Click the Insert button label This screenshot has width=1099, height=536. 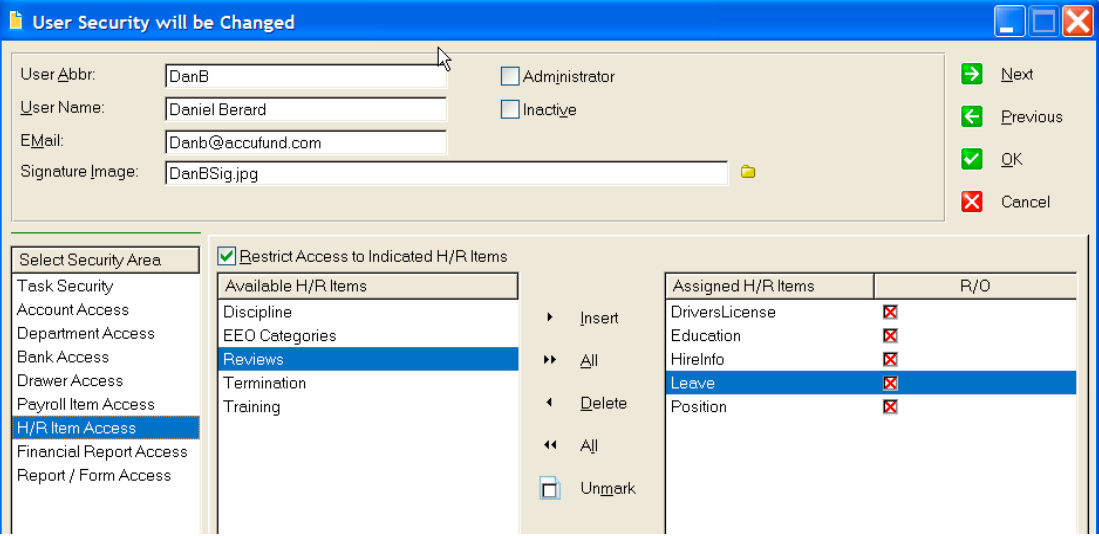599,318
